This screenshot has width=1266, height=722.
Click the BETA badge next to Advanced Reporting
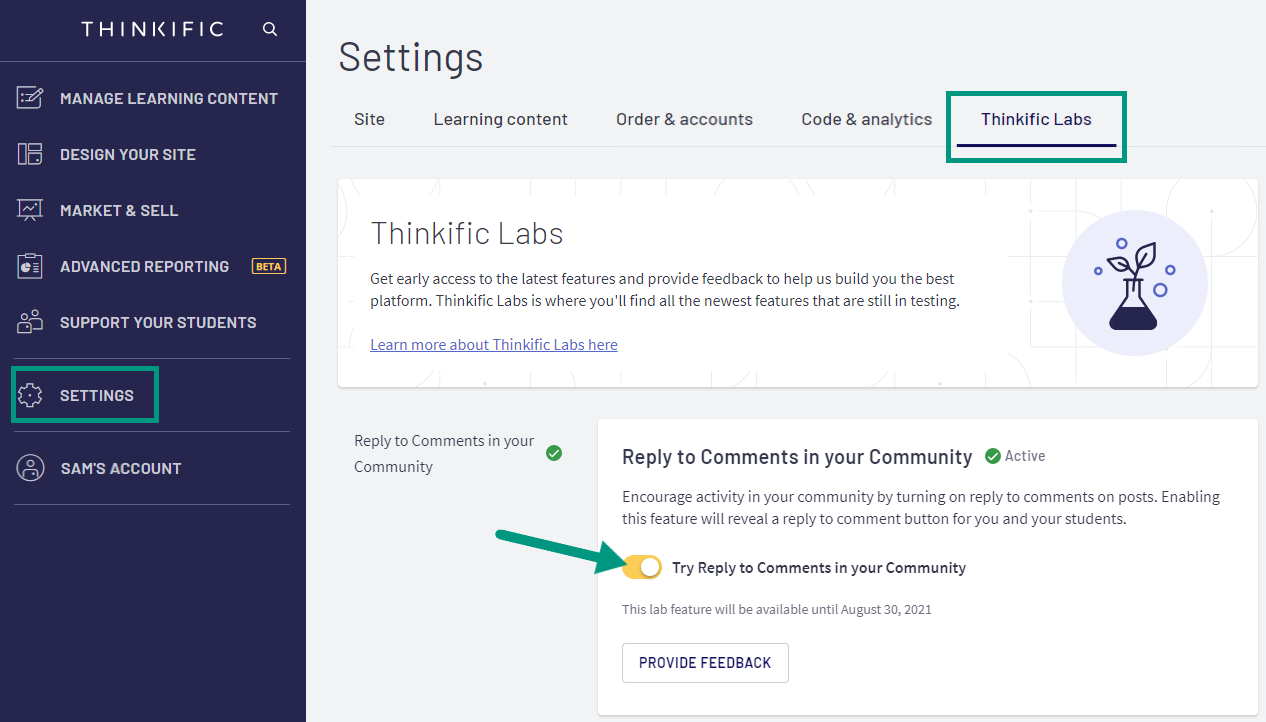tap(269, 266)
